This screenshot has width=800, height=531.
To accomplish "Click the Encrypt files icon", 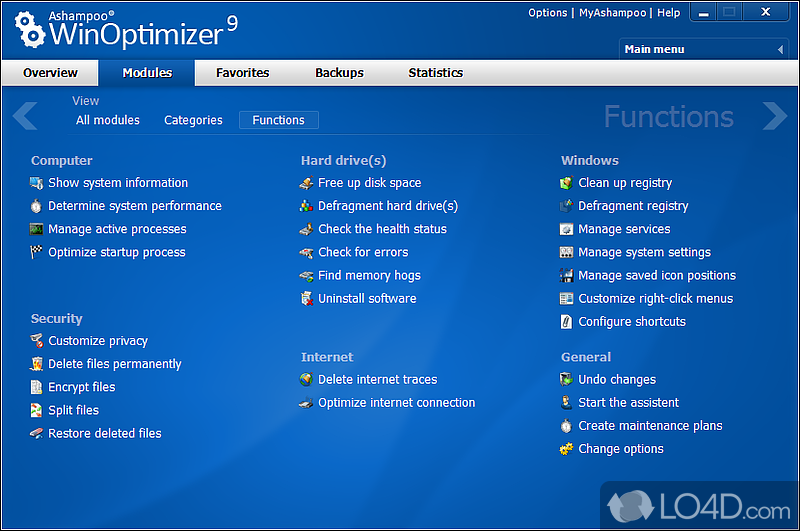I will 36,387.
